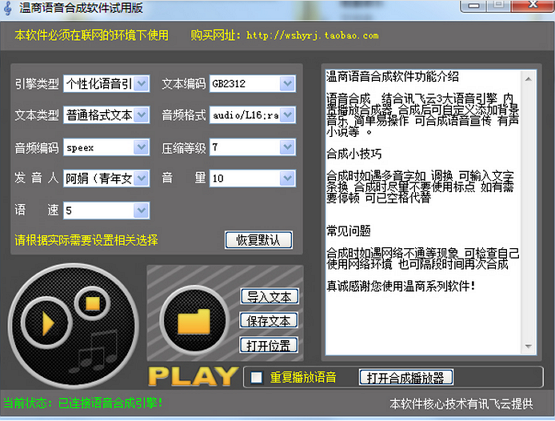Viewport: 555px width, 421px height.
Task: Open the 音频格式 dropdown
Action: 253,115
